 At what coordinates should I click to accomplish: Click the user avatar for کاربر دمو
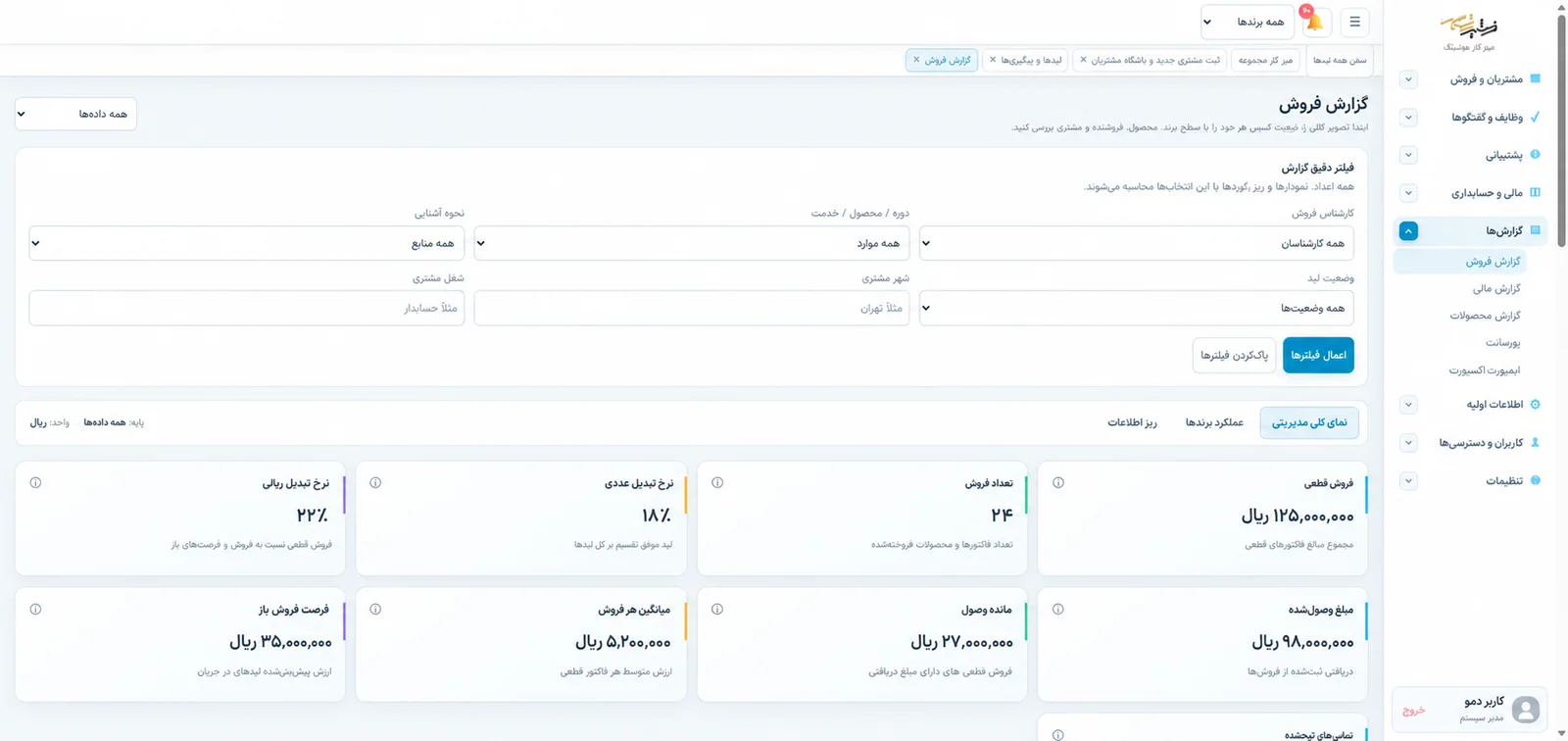1526,709
